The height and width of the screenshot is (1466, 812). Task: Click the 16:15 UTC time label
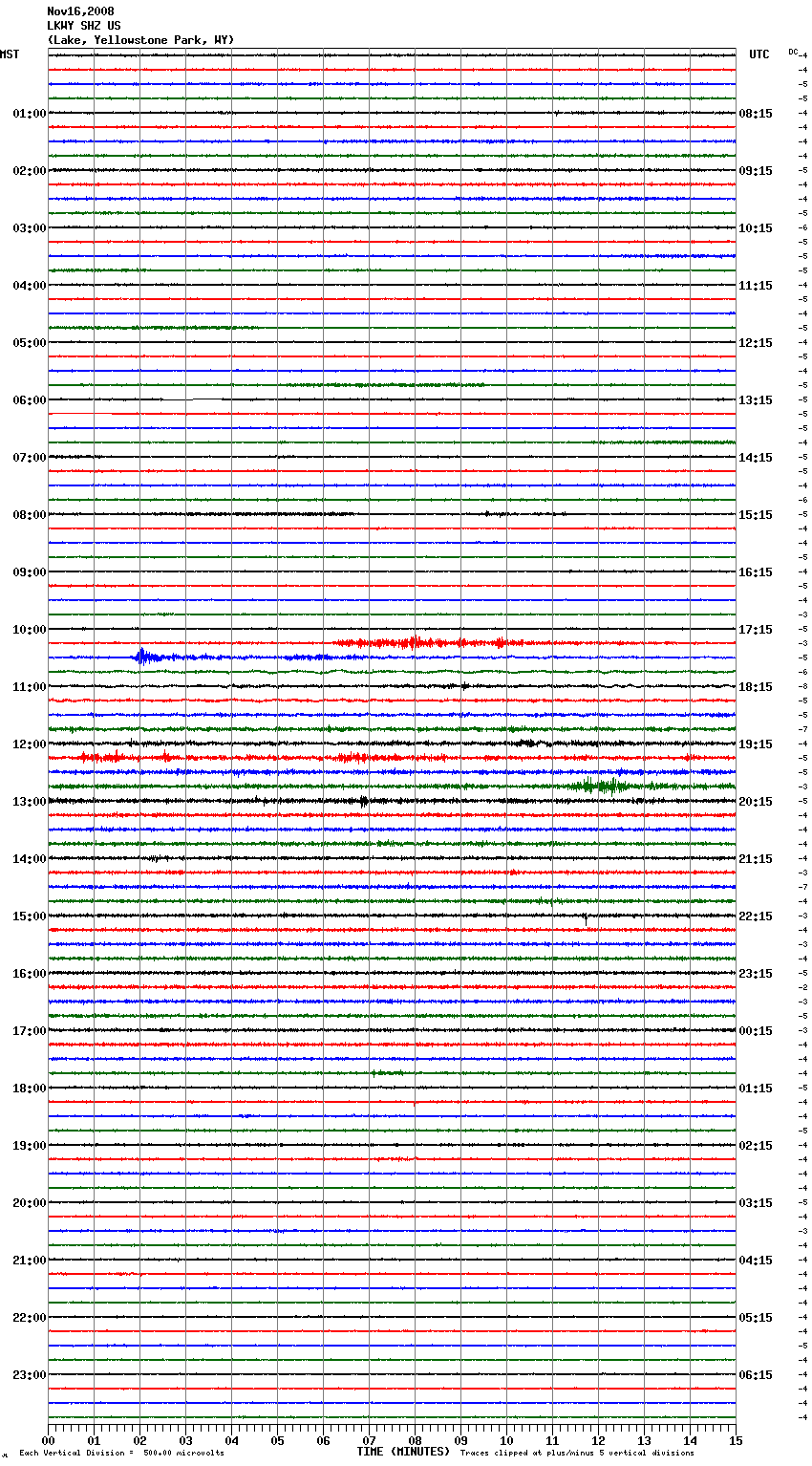[756, 572]
